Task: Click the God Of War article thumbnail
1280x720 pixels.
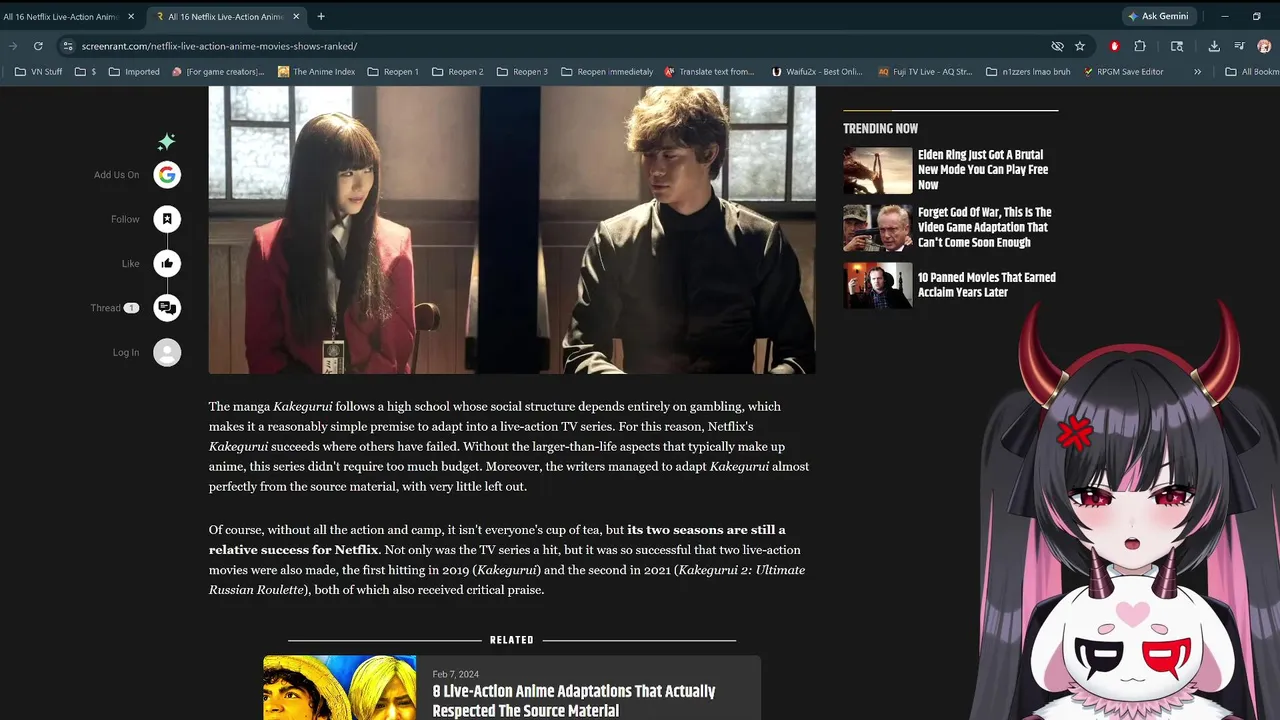Action: 878,228
